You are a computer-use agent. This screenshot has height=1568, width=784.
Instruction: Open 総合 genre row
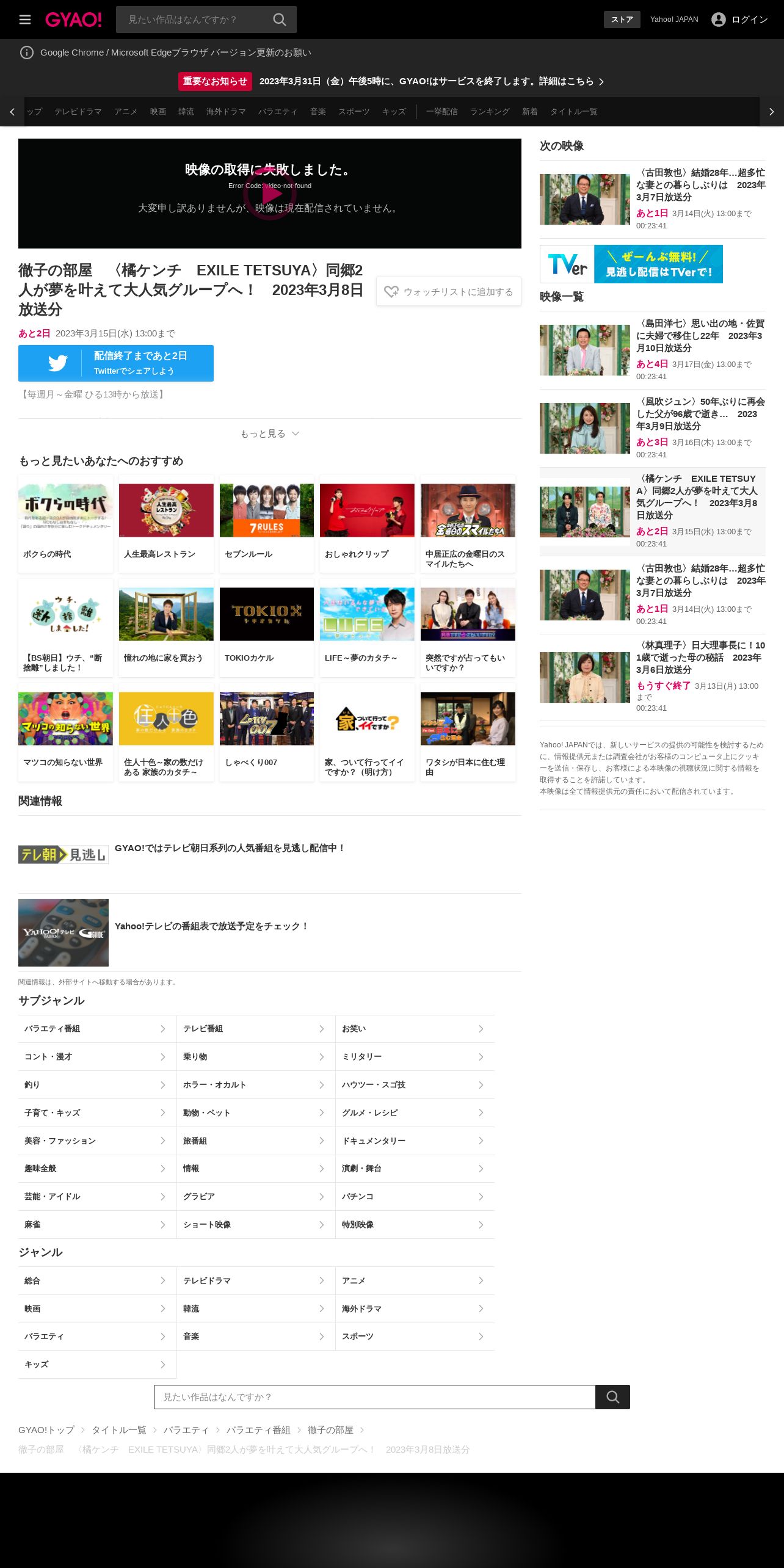tap(97, 1281)
